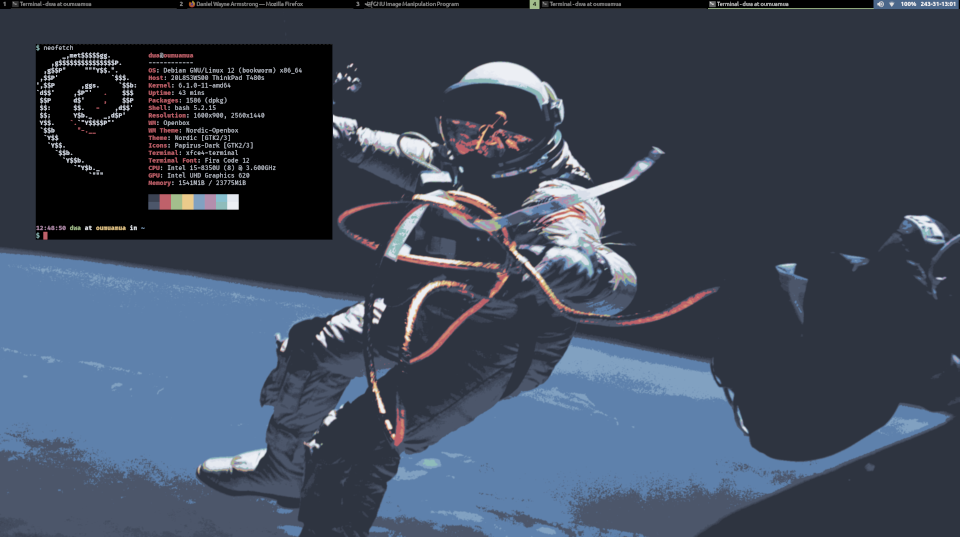Click the white swatch in neofetch palette
The width and height of the screenshot is (960, 537).
pos(233,202)
